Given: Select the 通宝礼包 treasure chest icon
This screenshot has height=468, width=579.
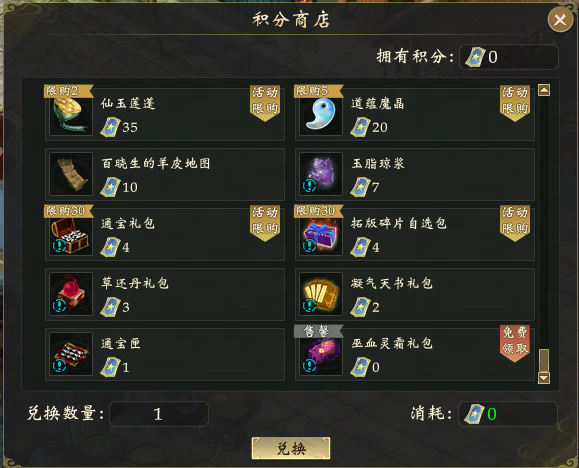Looking at the screenshot, I should [71, 235].
